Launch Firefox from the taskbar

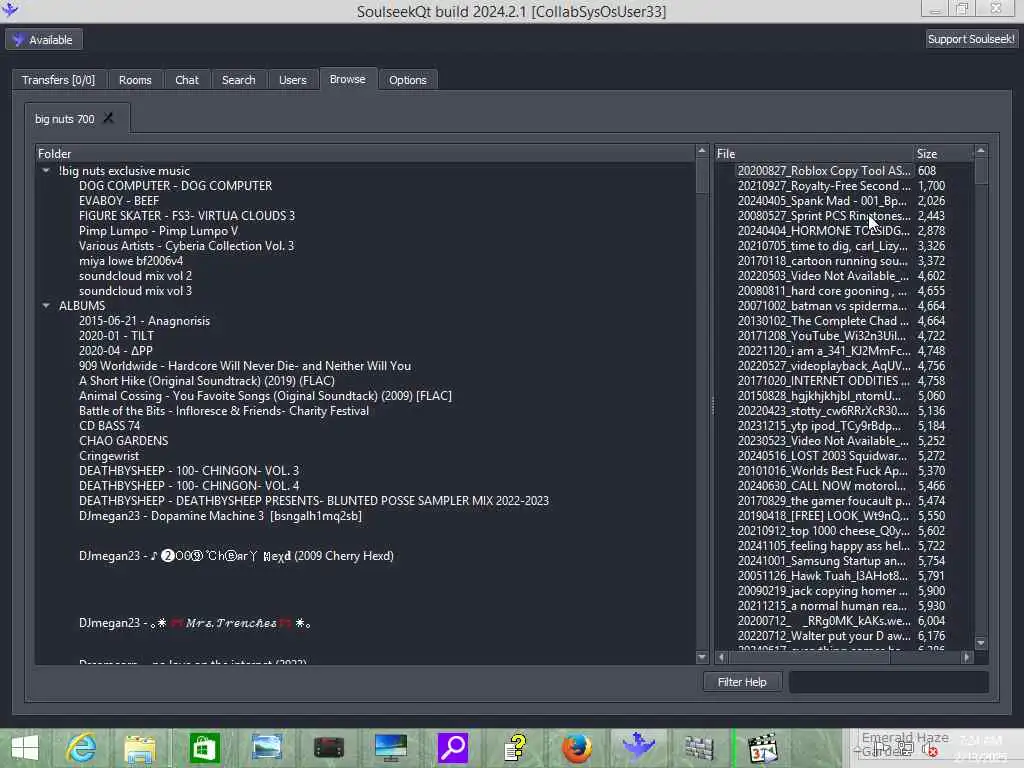click(577, 748)
